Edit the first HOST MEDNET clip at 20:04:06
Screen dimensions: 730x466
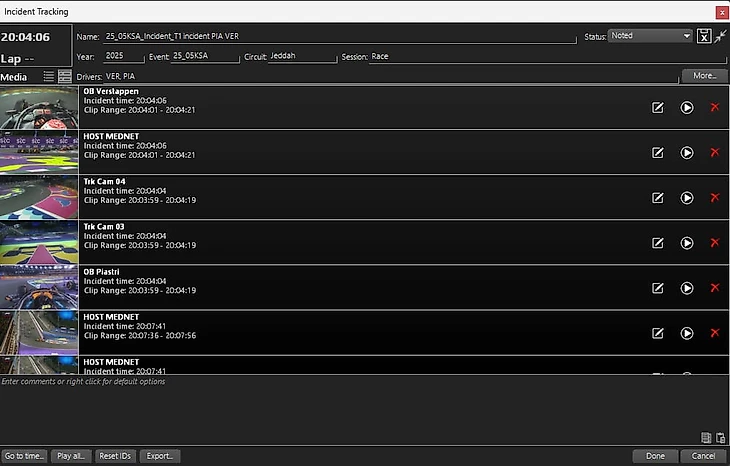(x=657, y=153)
